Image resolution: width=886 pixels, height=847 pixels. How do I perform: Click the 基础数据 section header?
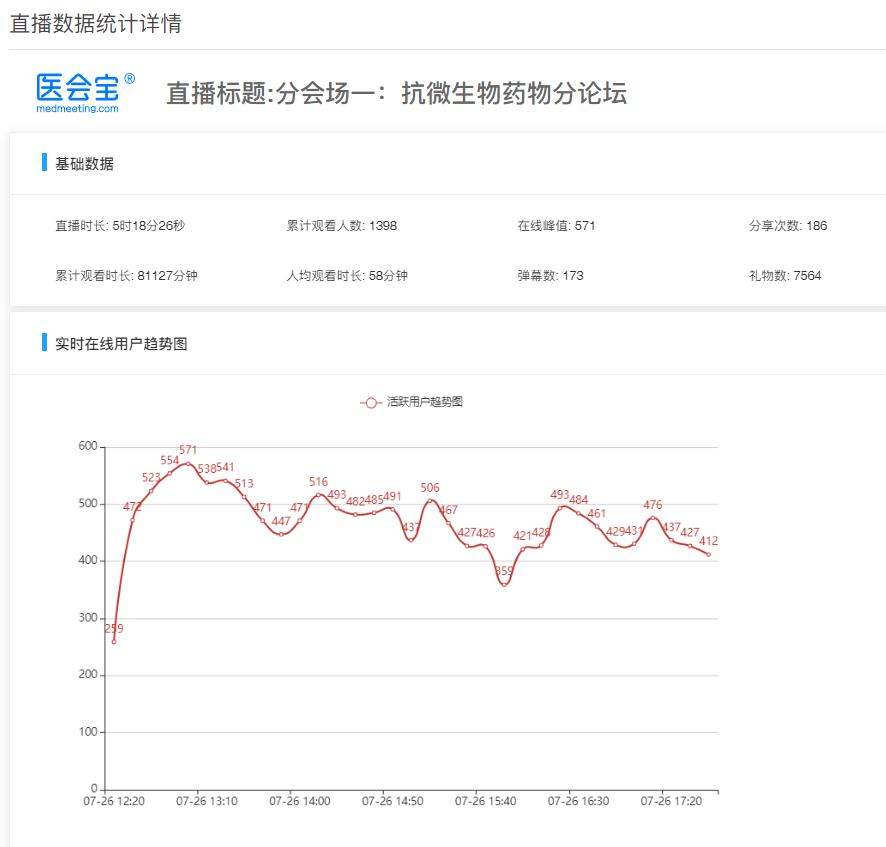coord(84,164)
